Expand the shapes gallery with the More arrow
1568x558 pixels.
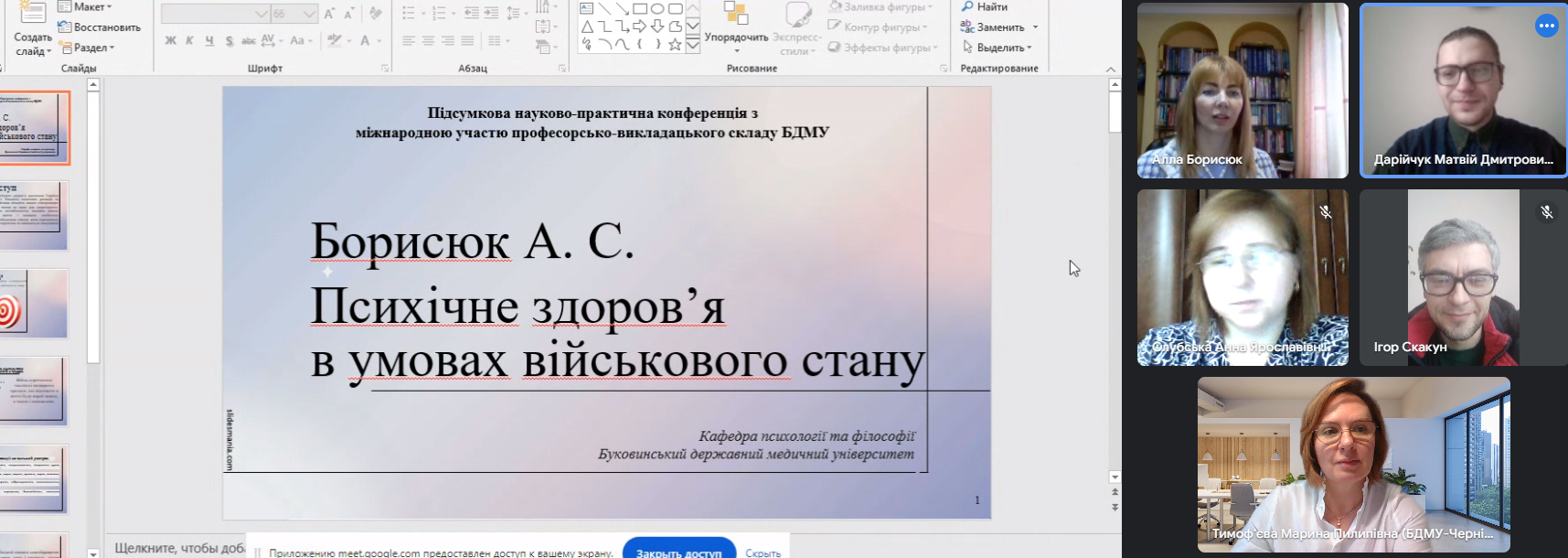[693, 44]
